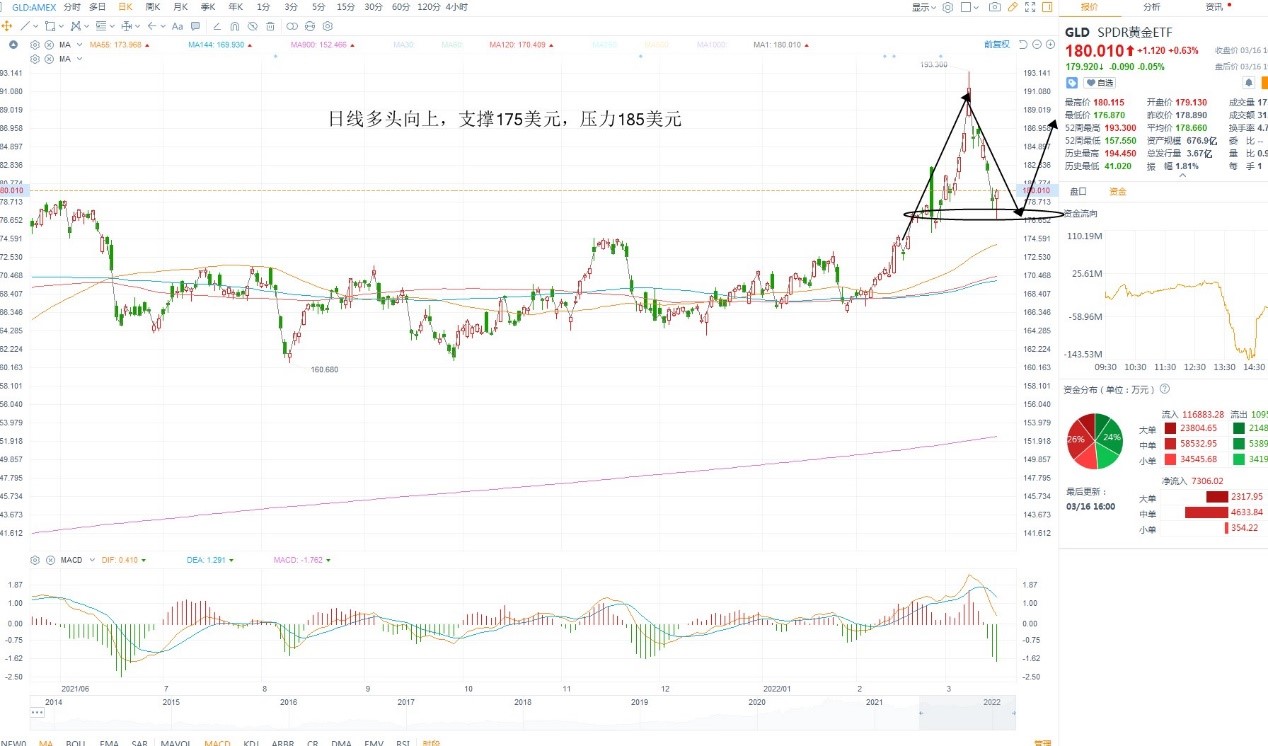Screen dimensions: 1268x746
Task: Open MACD indicator settings gear
Action: pyautogui.click(x=35, y=560)
